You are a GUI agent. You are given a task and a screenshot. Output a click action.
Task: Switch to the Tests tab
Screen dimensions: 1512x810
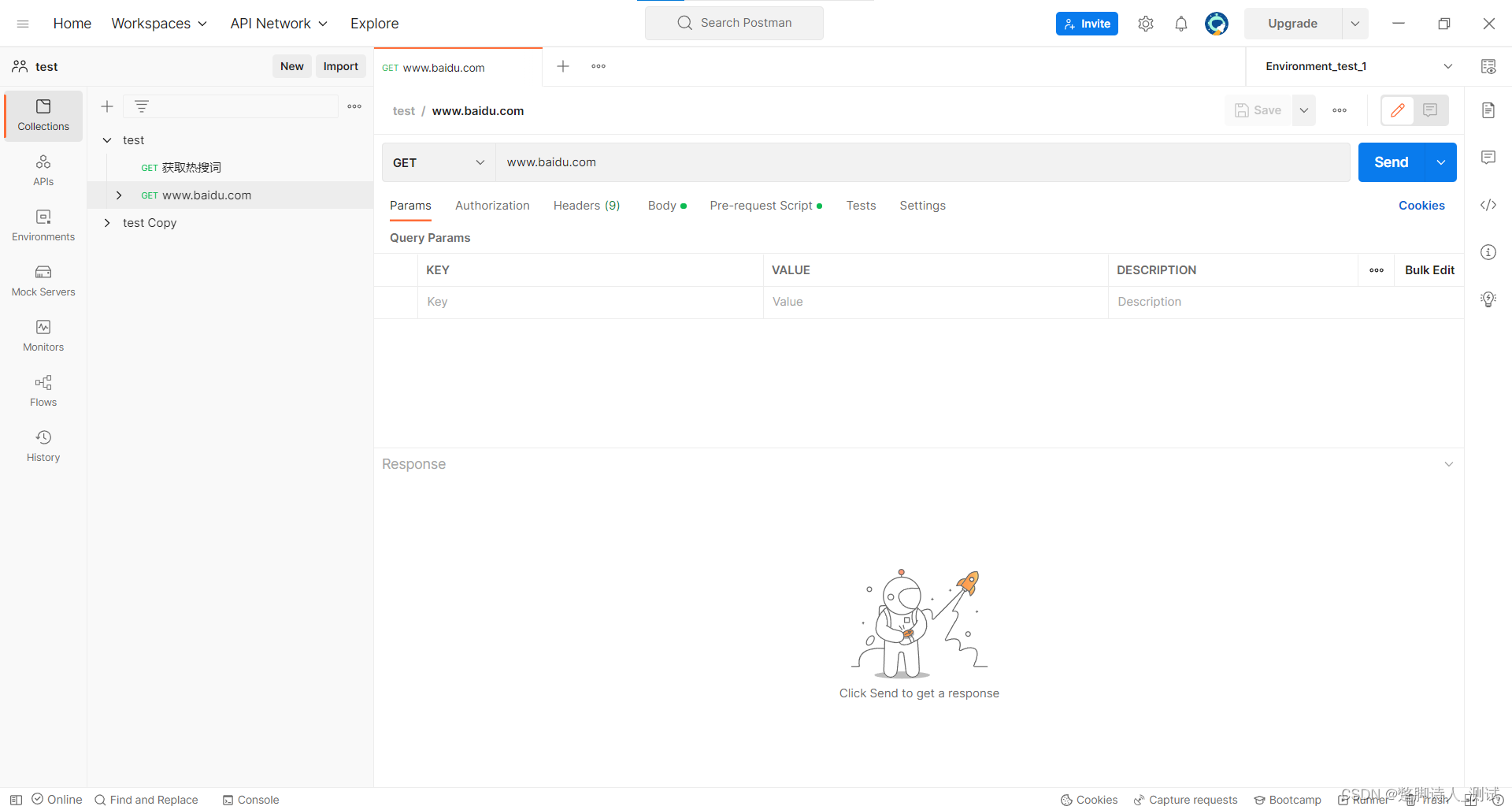point(861,206)
